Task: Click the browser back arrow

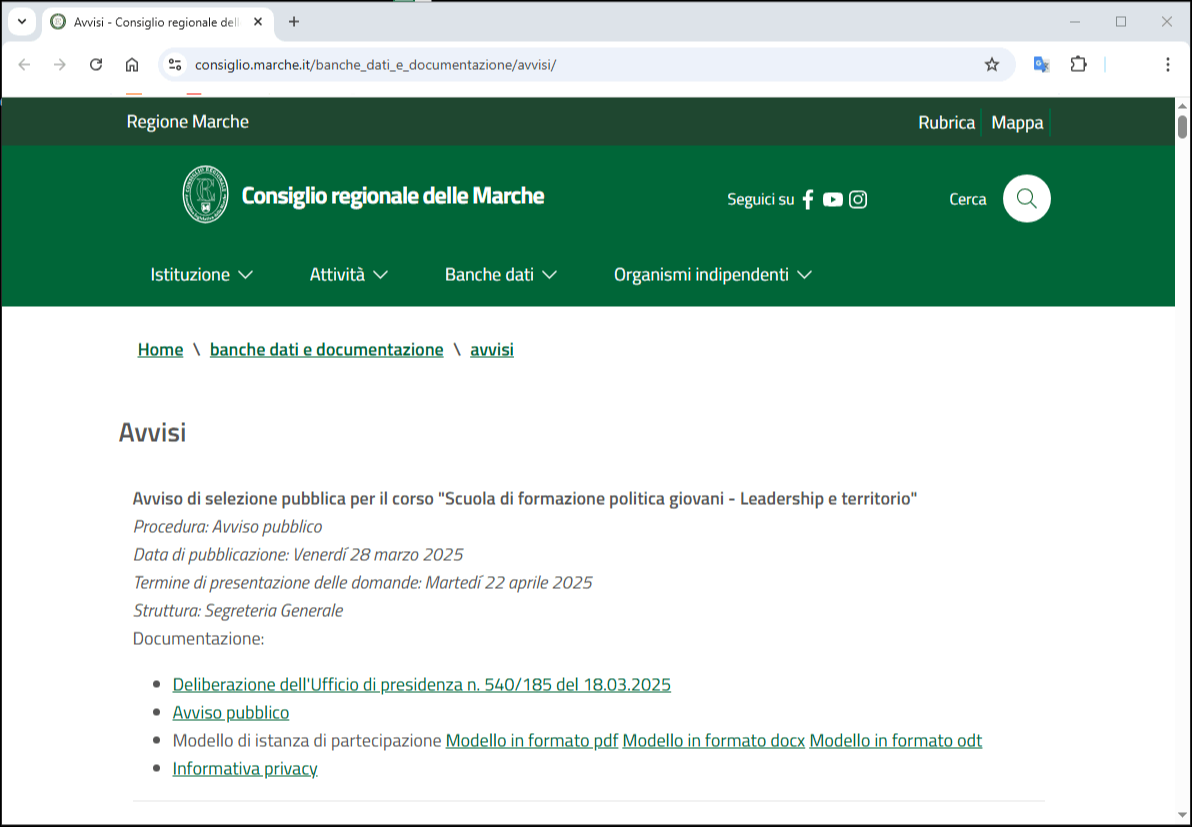Action: coord(24,65)
